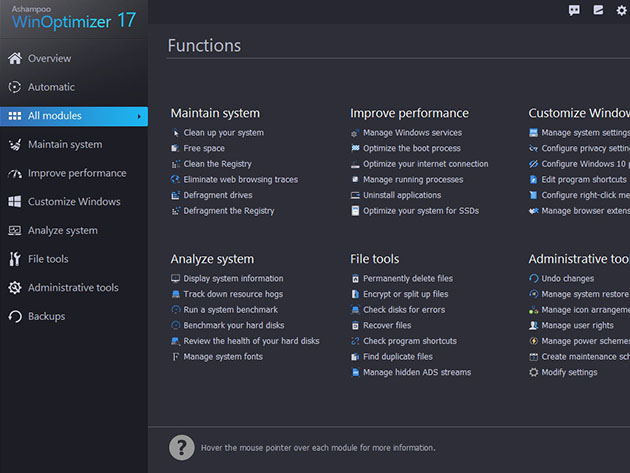Click the Maintain system broom icon in the sidebar

tap(15, 145)
